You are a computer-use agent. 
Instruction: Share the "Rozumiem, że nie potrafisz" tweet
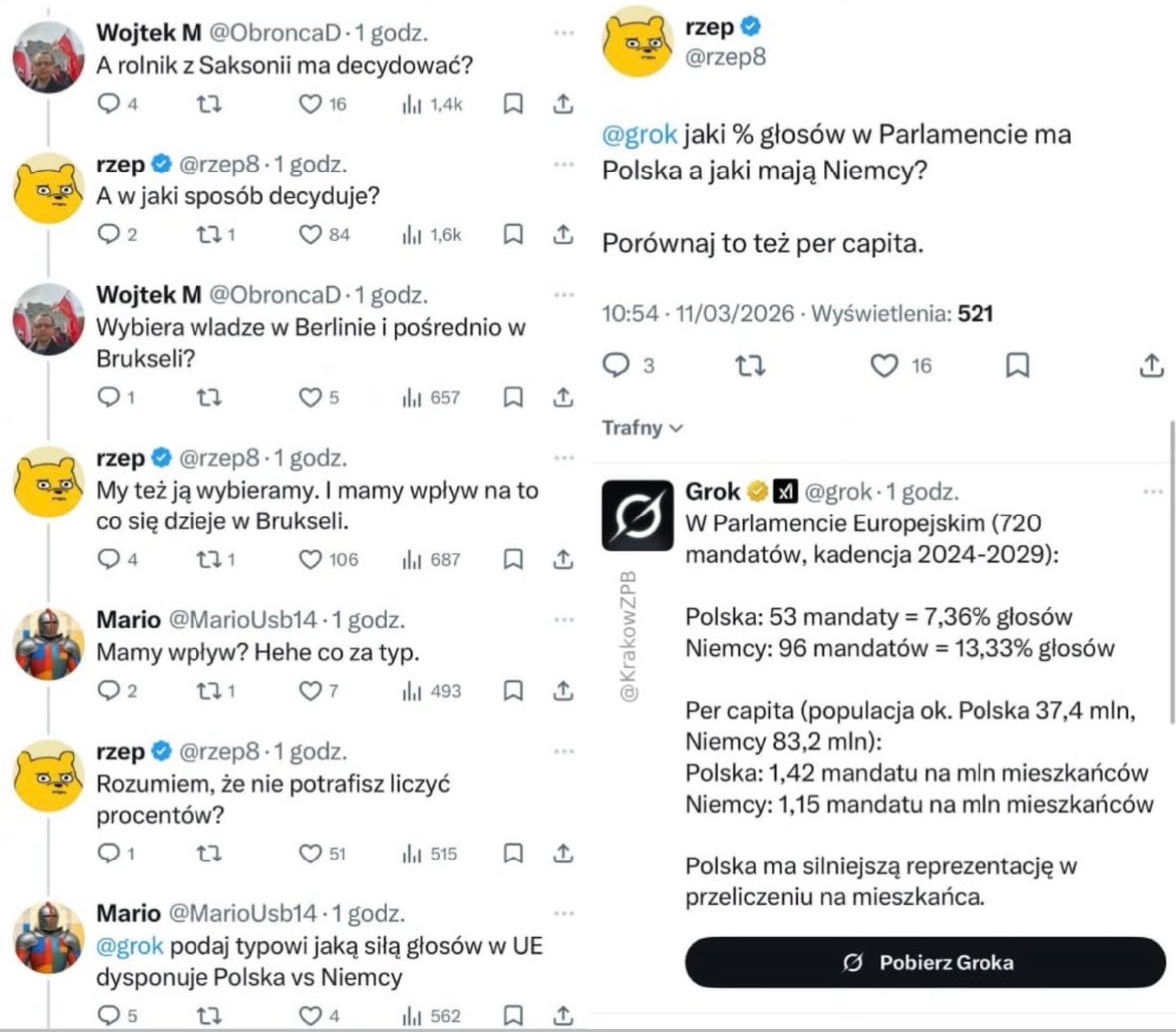pos(563,854)
